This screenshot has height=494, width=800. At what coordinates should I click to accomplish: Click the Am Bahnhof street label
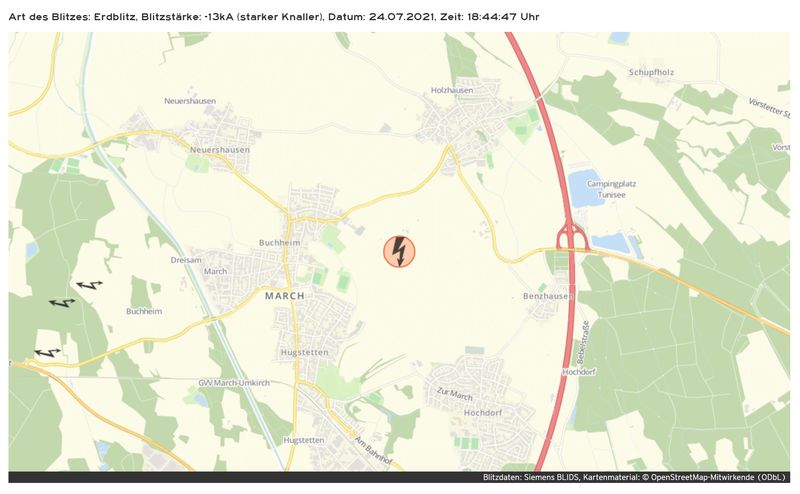pos(374,451)
